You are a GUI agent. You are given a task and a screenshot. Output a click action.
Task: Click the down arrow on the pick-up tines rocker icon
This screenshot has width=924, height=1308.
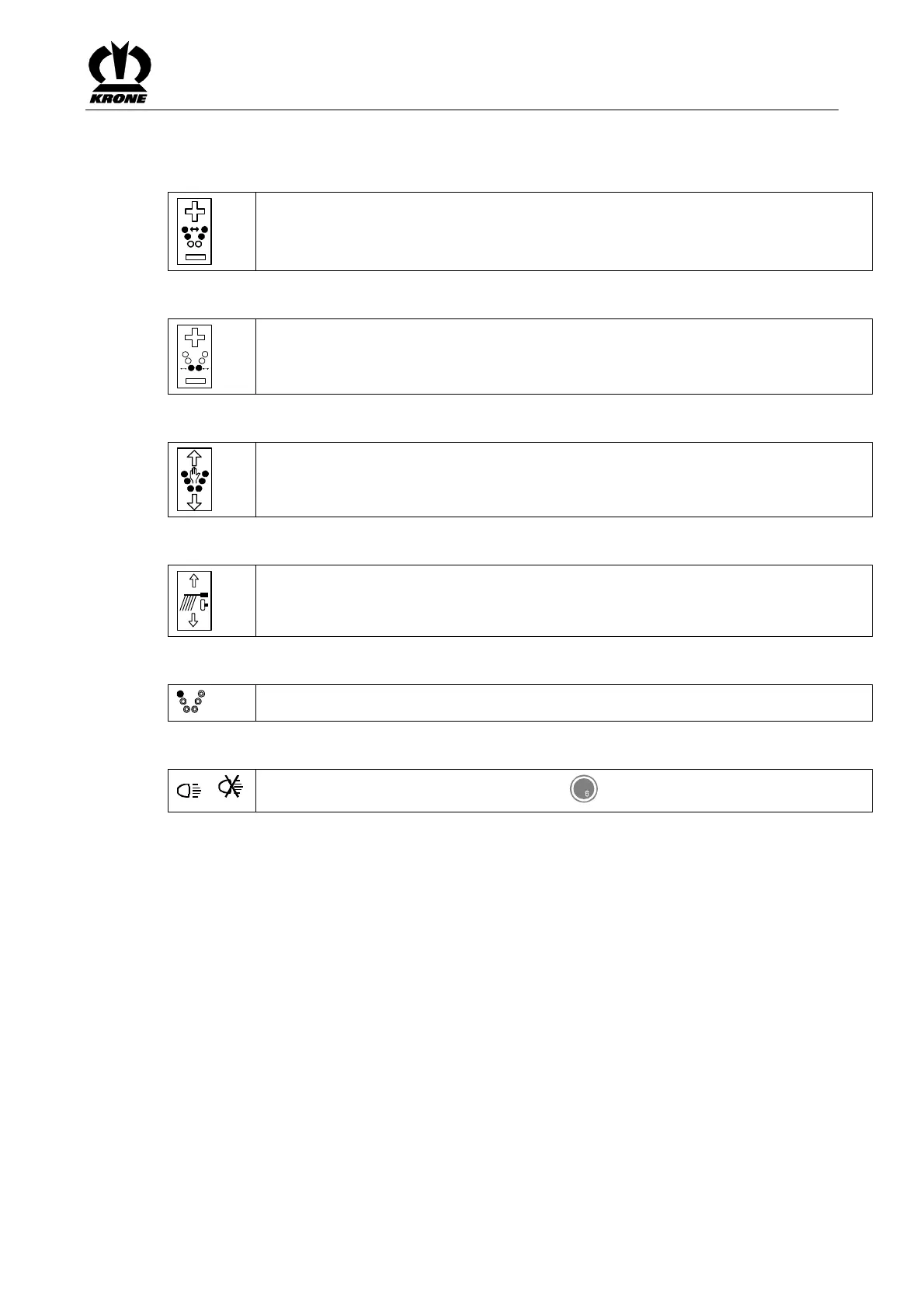pyautogui.click(x=194, y=620)
